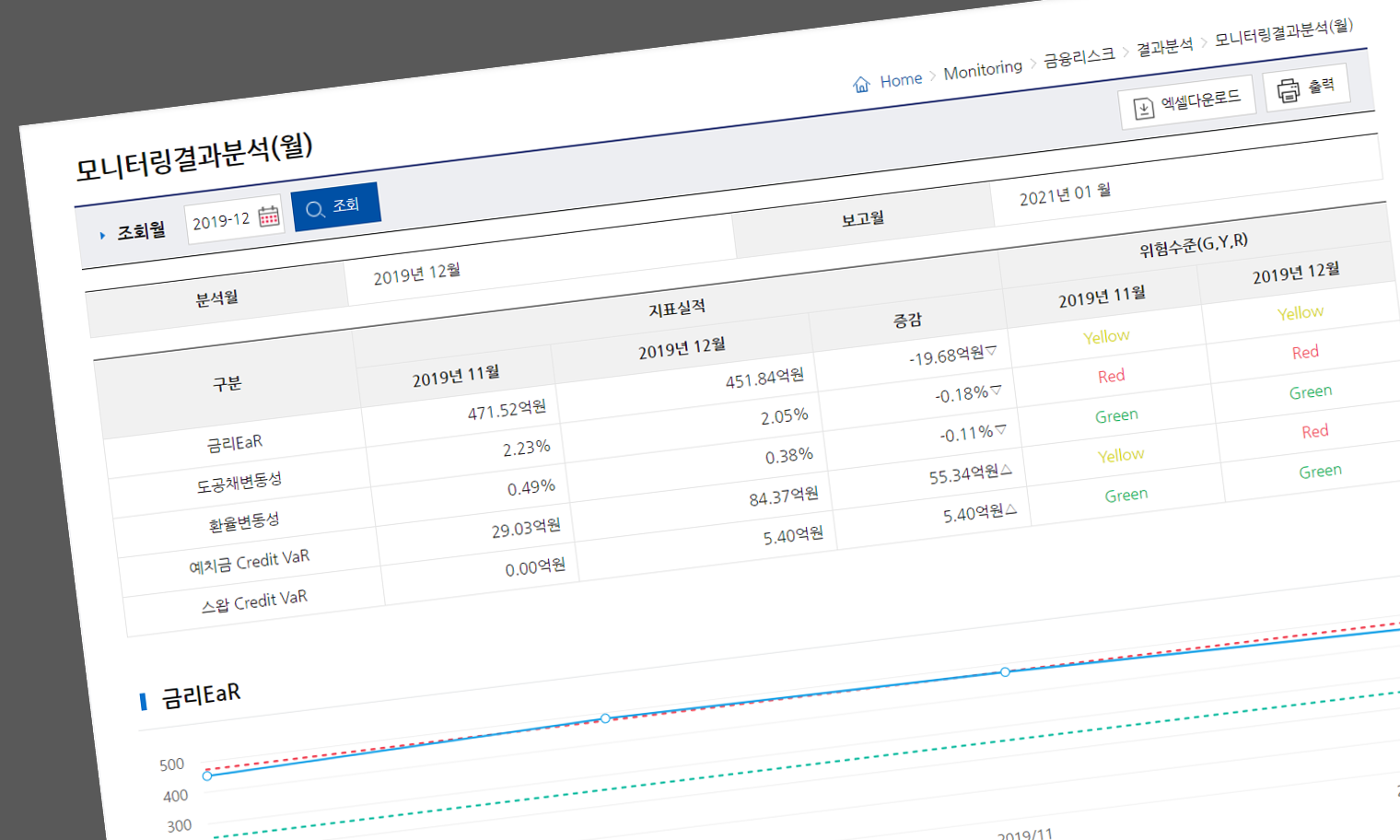The width and height of the screenshot is (1400, 840).
Task: Click the Excel download icon
Action: point(1143,108)
